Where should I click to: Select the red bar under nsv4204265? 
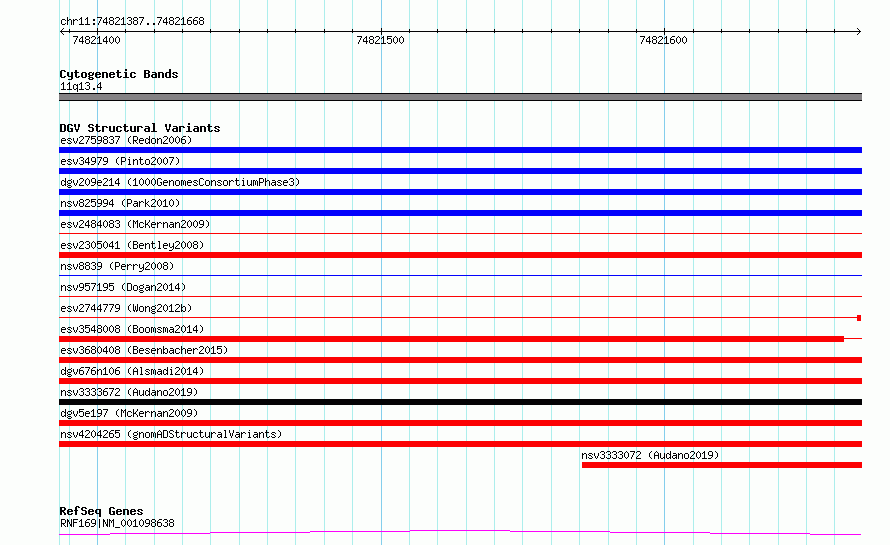460,444
